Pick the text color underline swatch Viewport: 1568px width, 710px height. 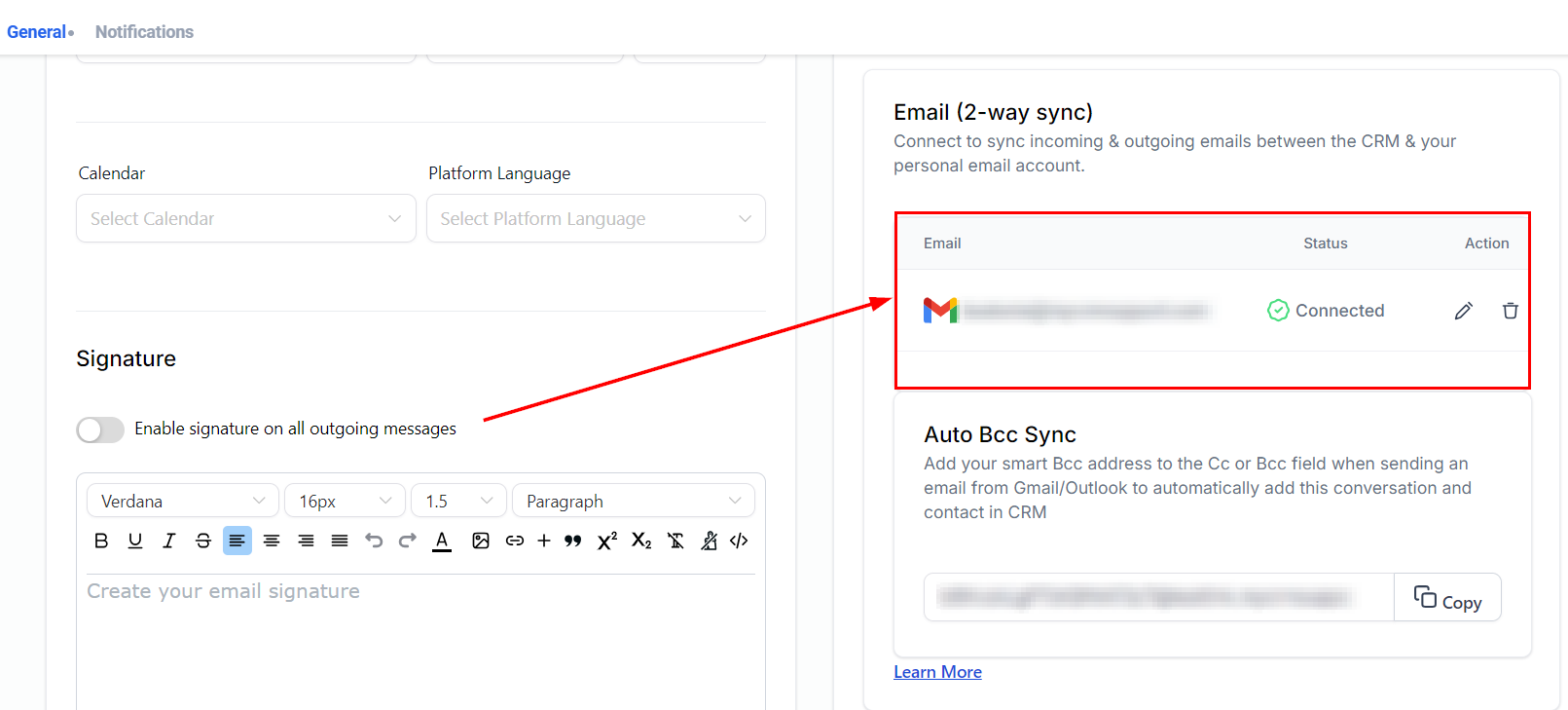[442, 541]
